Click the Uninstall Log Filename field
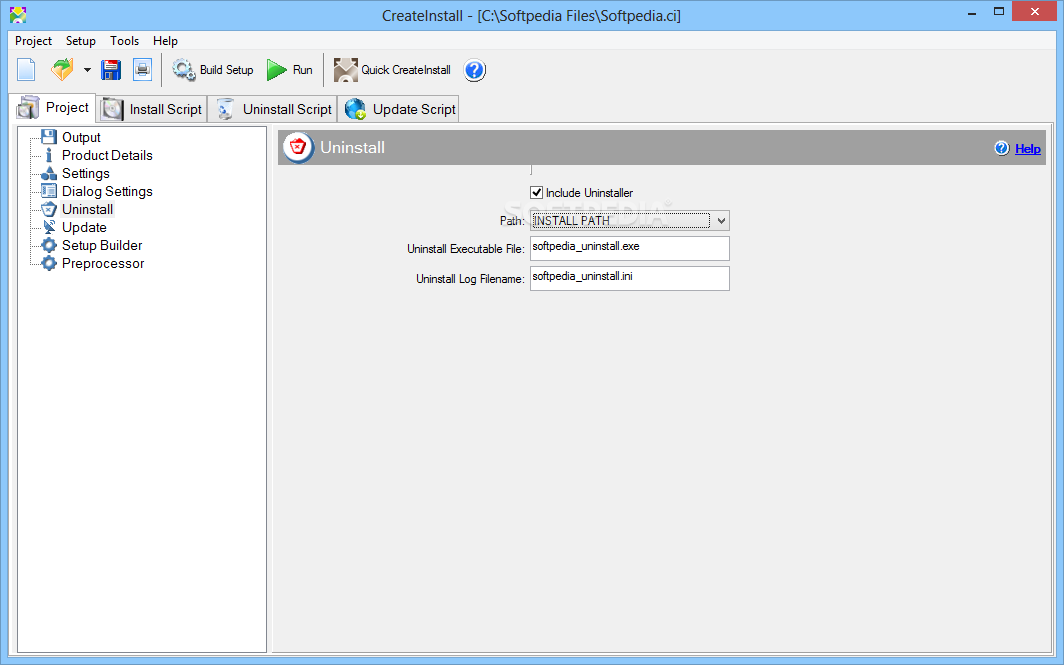The height and width of the screenshot is (665, 1064). pos(630,278)
